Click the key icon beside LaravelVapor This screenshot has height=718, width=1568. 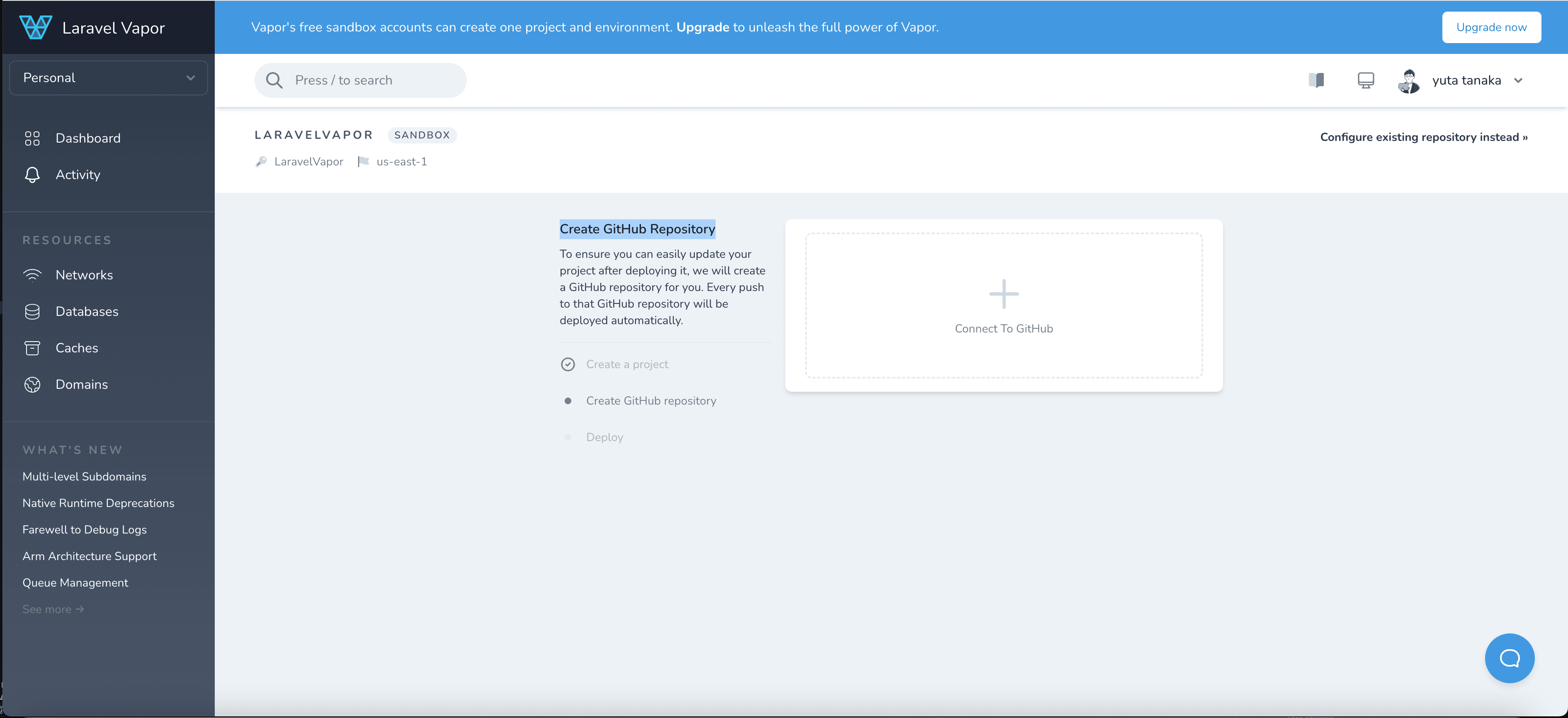[x=261, y=161]
